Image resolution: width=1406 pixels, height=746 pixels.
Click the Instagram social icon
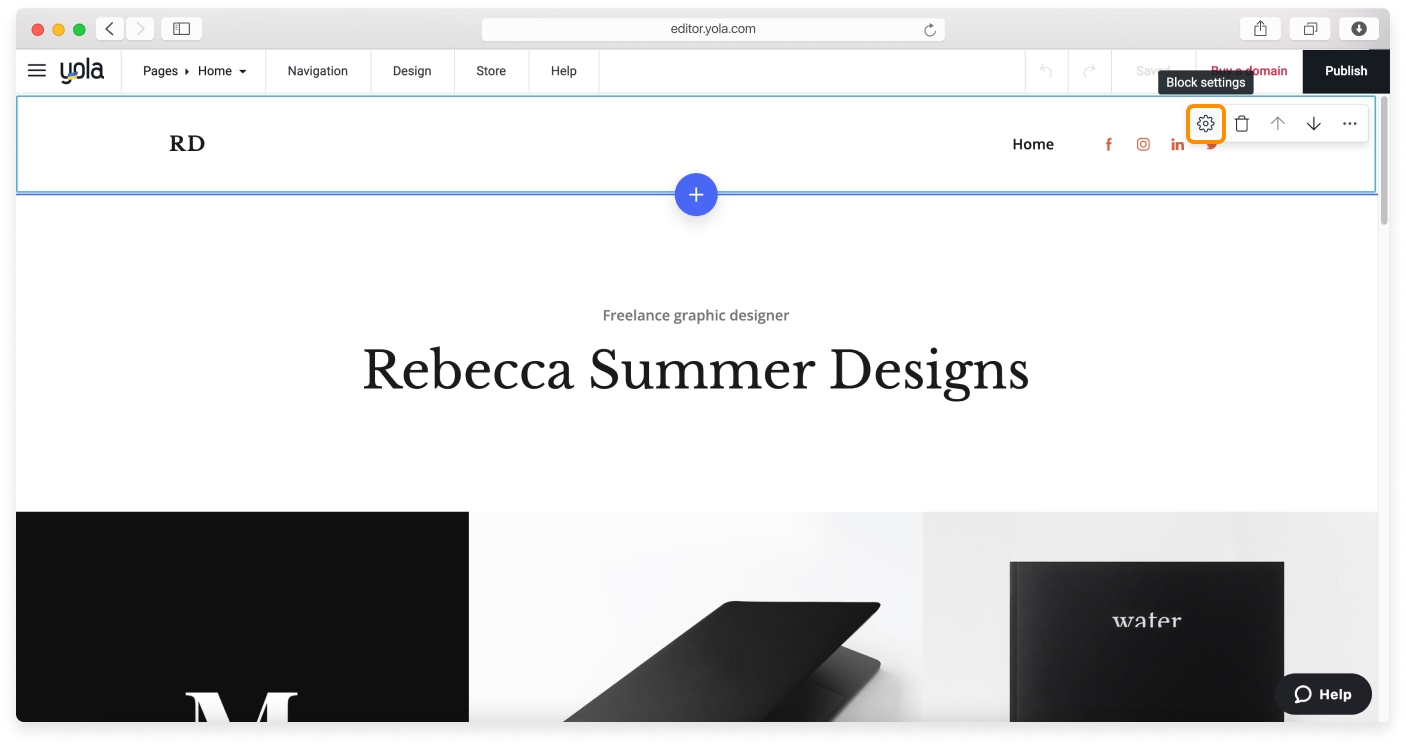pyautogui.click(x=1143, y=145)
